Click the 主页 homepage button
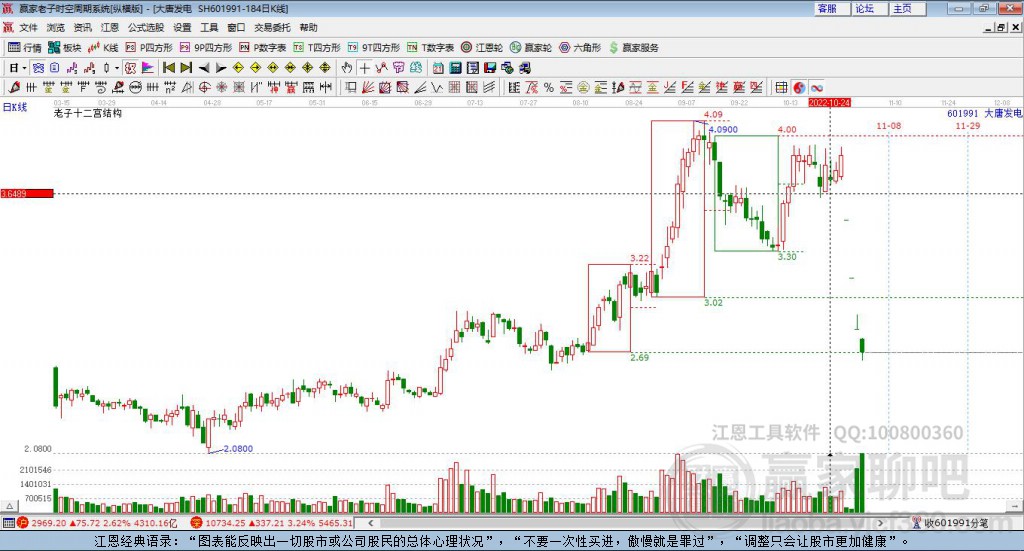Image resolution: width=1024 pixels, height=551 pixels. point(908,8)
